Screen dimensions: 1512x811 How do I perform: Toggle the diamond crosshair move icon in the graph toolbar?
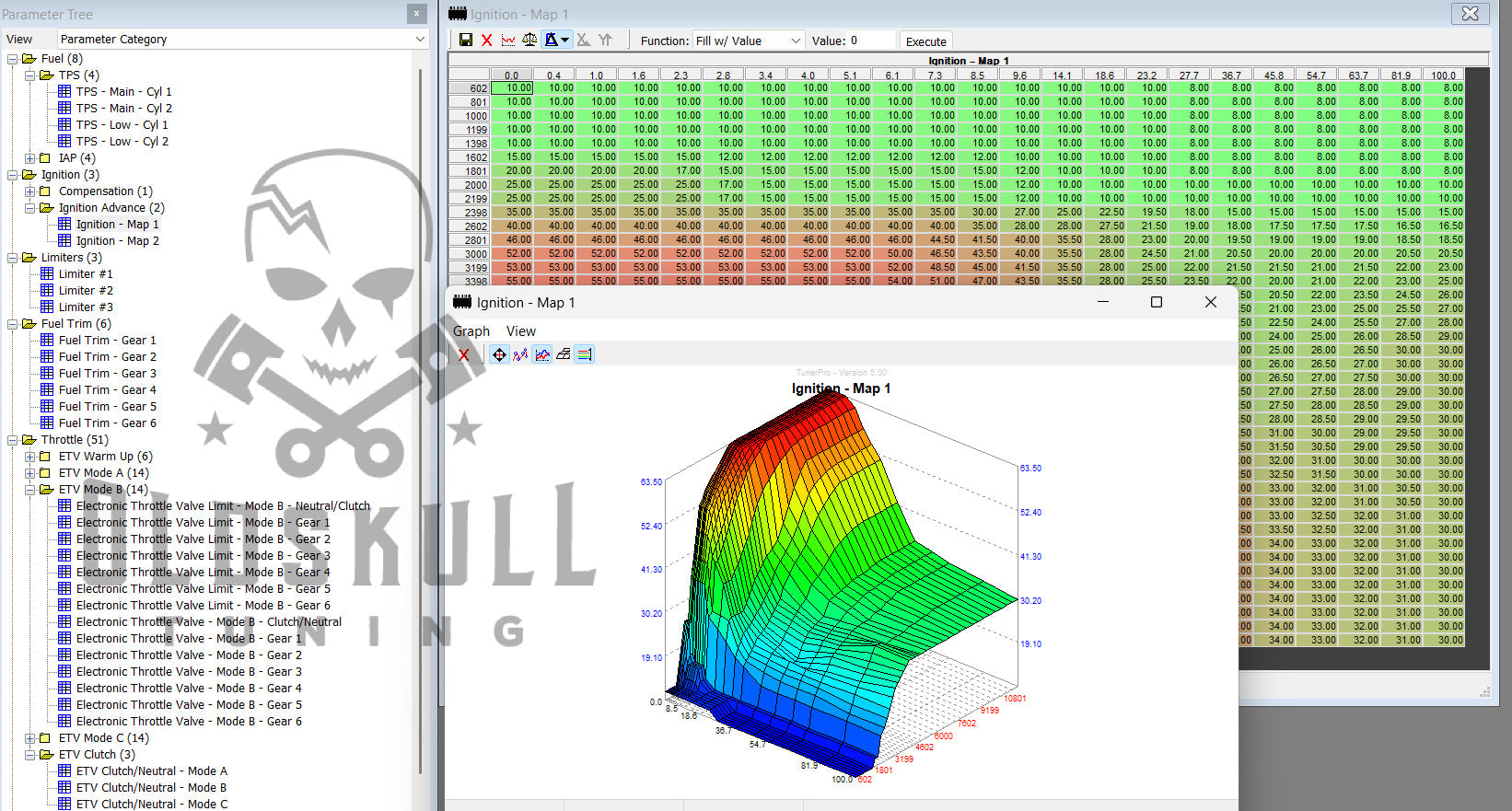(499, 354)
